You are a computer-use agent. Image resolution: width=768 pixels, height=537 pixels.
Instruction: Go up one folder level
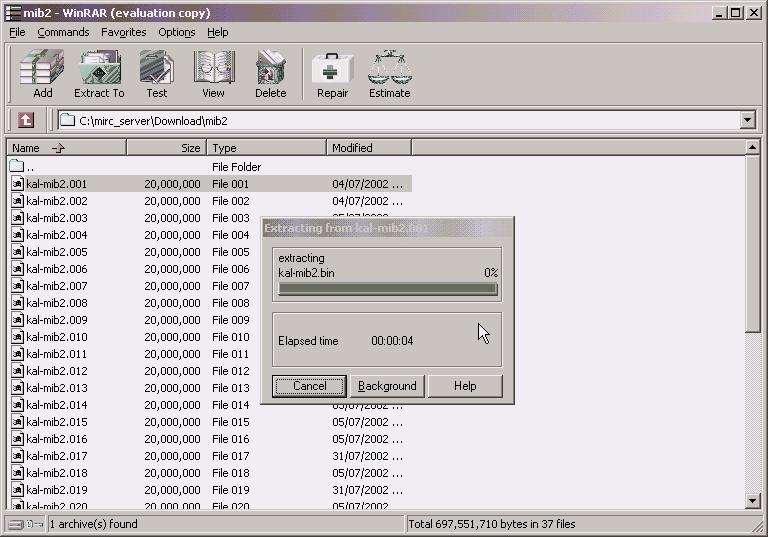pyautogui.click(x=26, y=120)
